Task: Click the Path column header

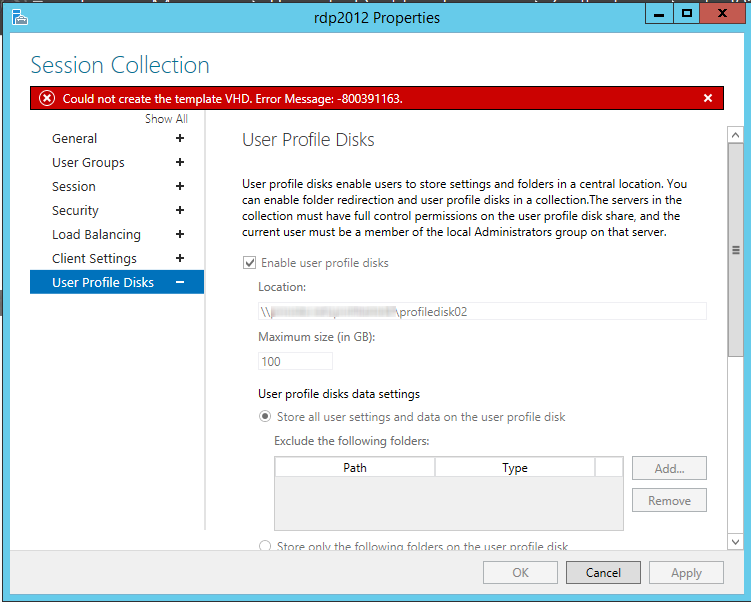Action: point(355,467)
